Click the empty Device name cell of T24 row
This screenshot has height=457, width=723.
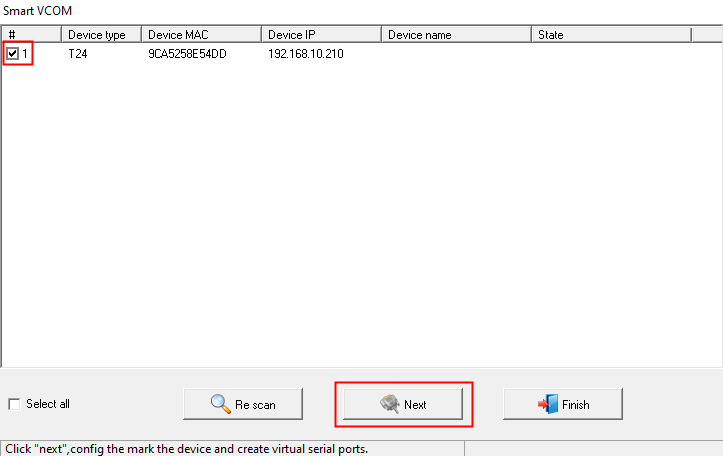click(x=455, y=54)
